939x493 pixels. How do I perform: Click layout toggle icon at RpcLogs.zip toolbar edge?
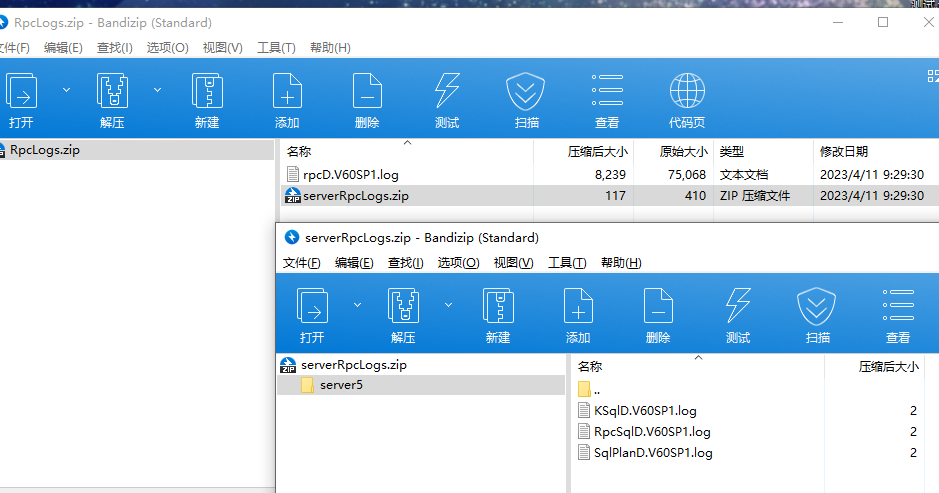point(933,76)
